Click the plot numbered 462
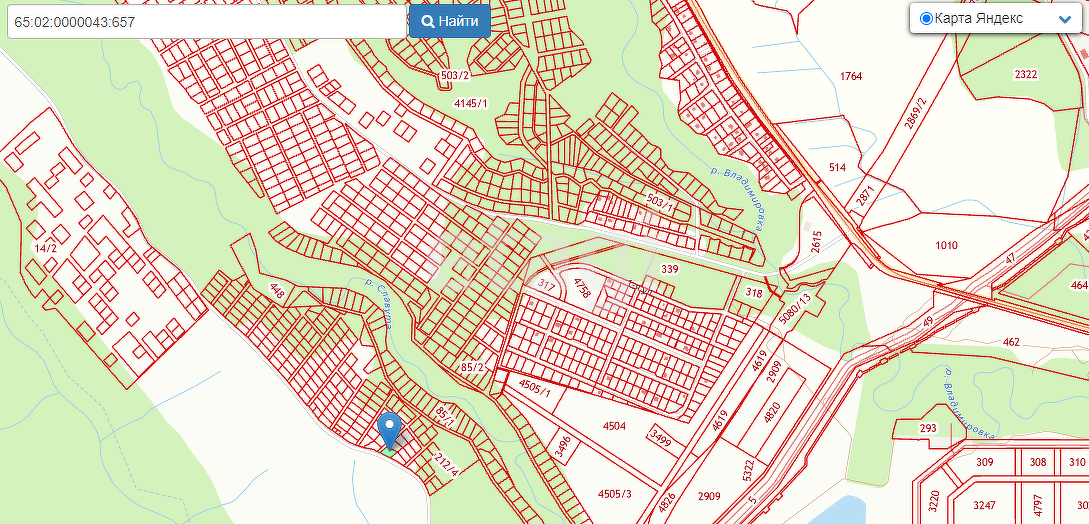This screenshot has width=1089, height=524. tap(1010, 343)
